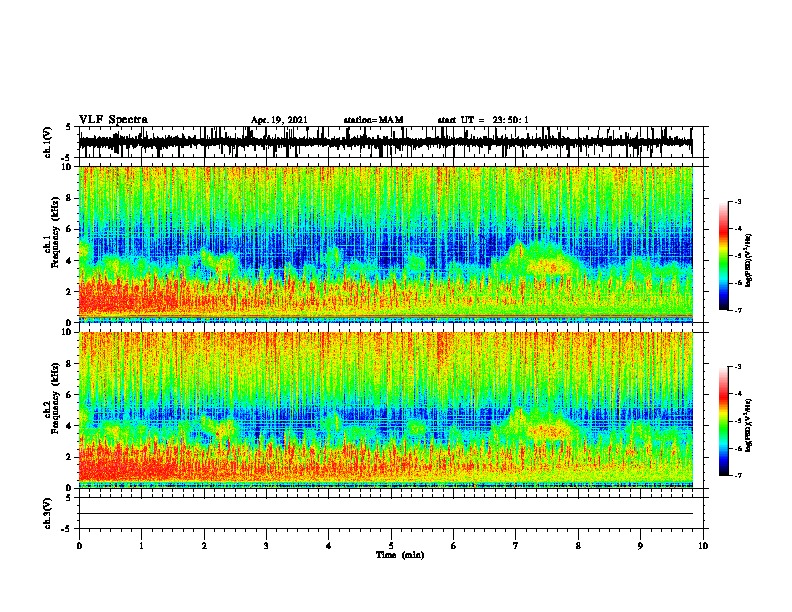792x612 pixels.
Task: Click the "start UT = 23:50: 1" label
Action: point(483,120)
